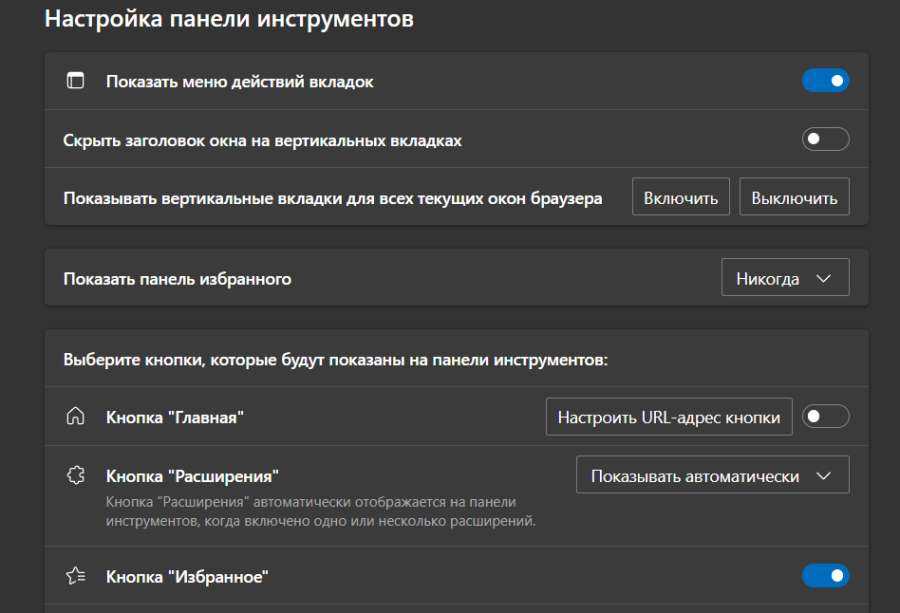Click the Расширения button description text
900x613 pixels.
click(310, 511)
